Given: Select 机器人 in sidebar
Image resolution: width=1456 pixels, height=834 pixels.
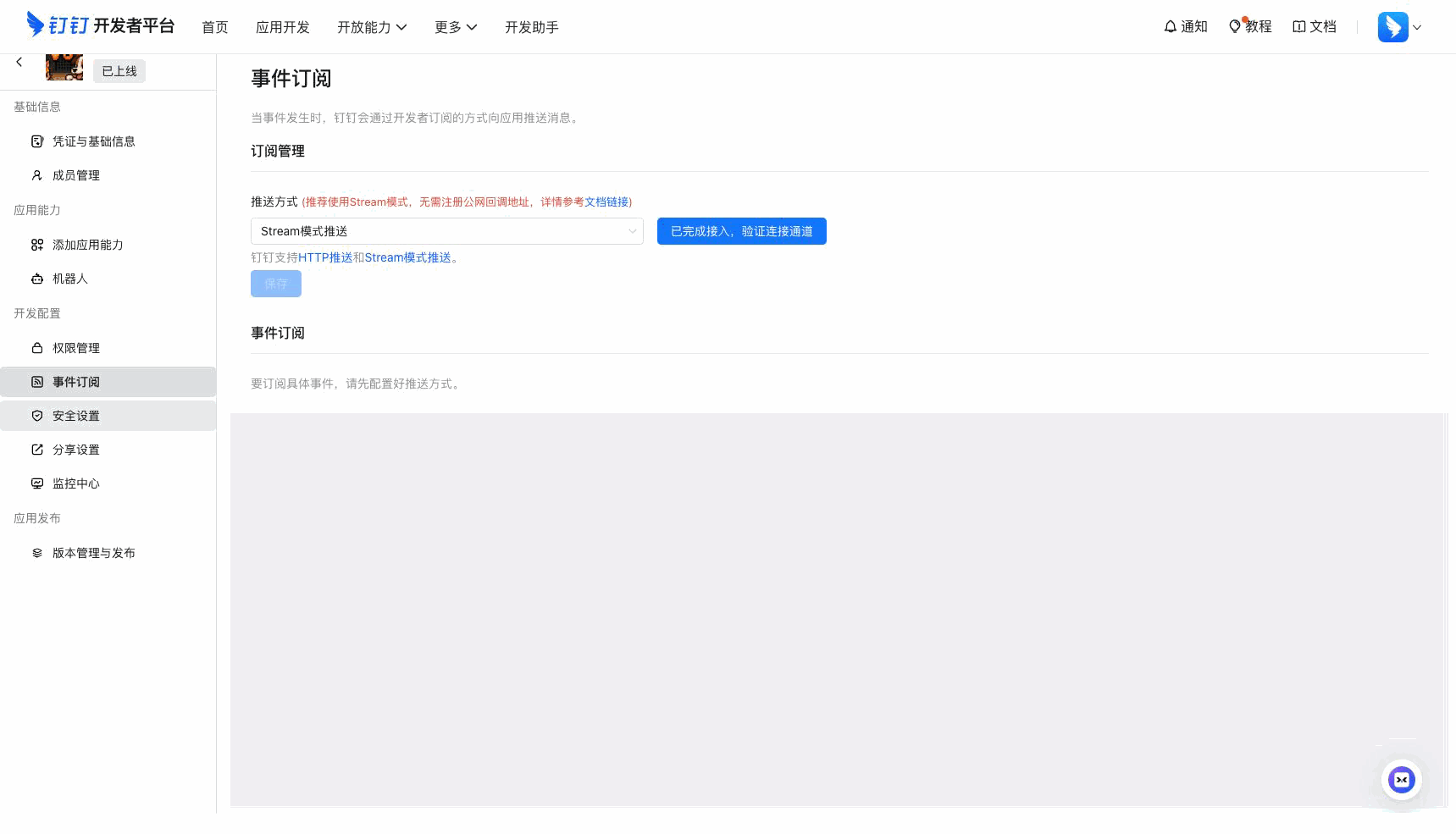Looking at the screenshot, I should pyautogui.click(x=108, y=279).
